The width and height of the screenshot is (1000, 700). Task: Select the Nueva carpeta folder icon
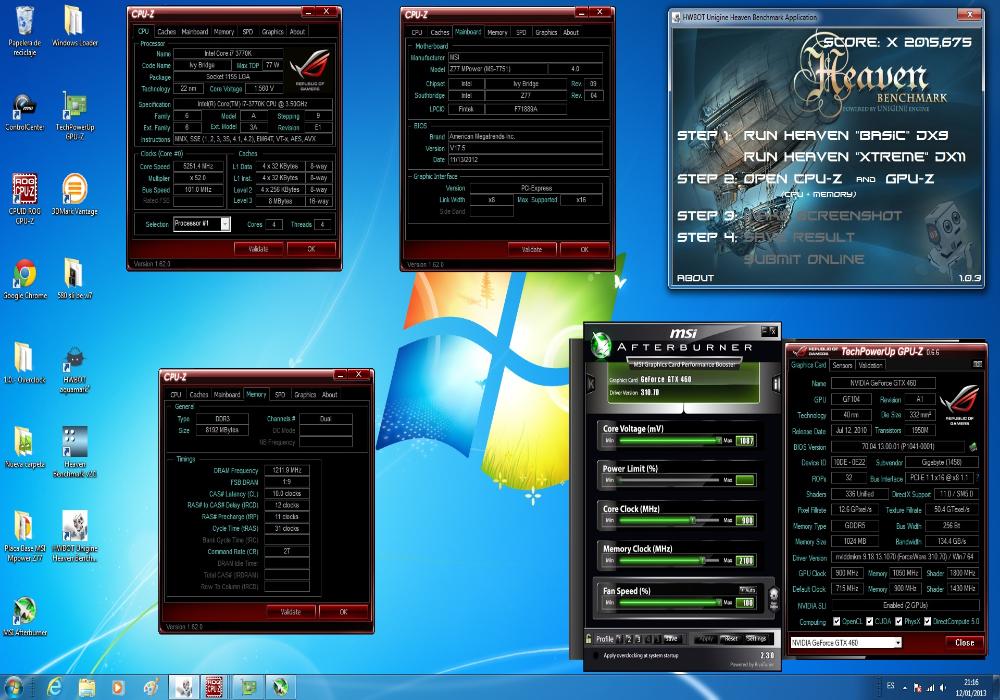[x=24, y=448]
